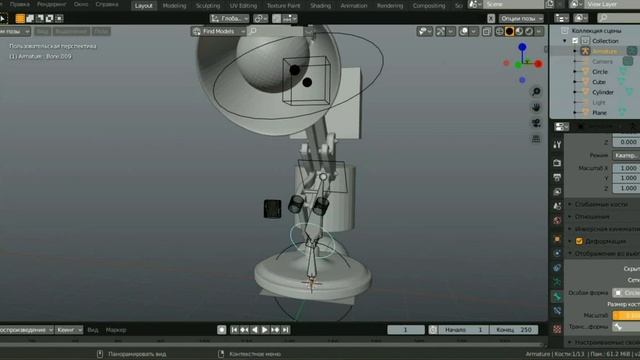The image size is (640, 360).
Task: Click the subtract selection mode icon
Action: (40, 18)
